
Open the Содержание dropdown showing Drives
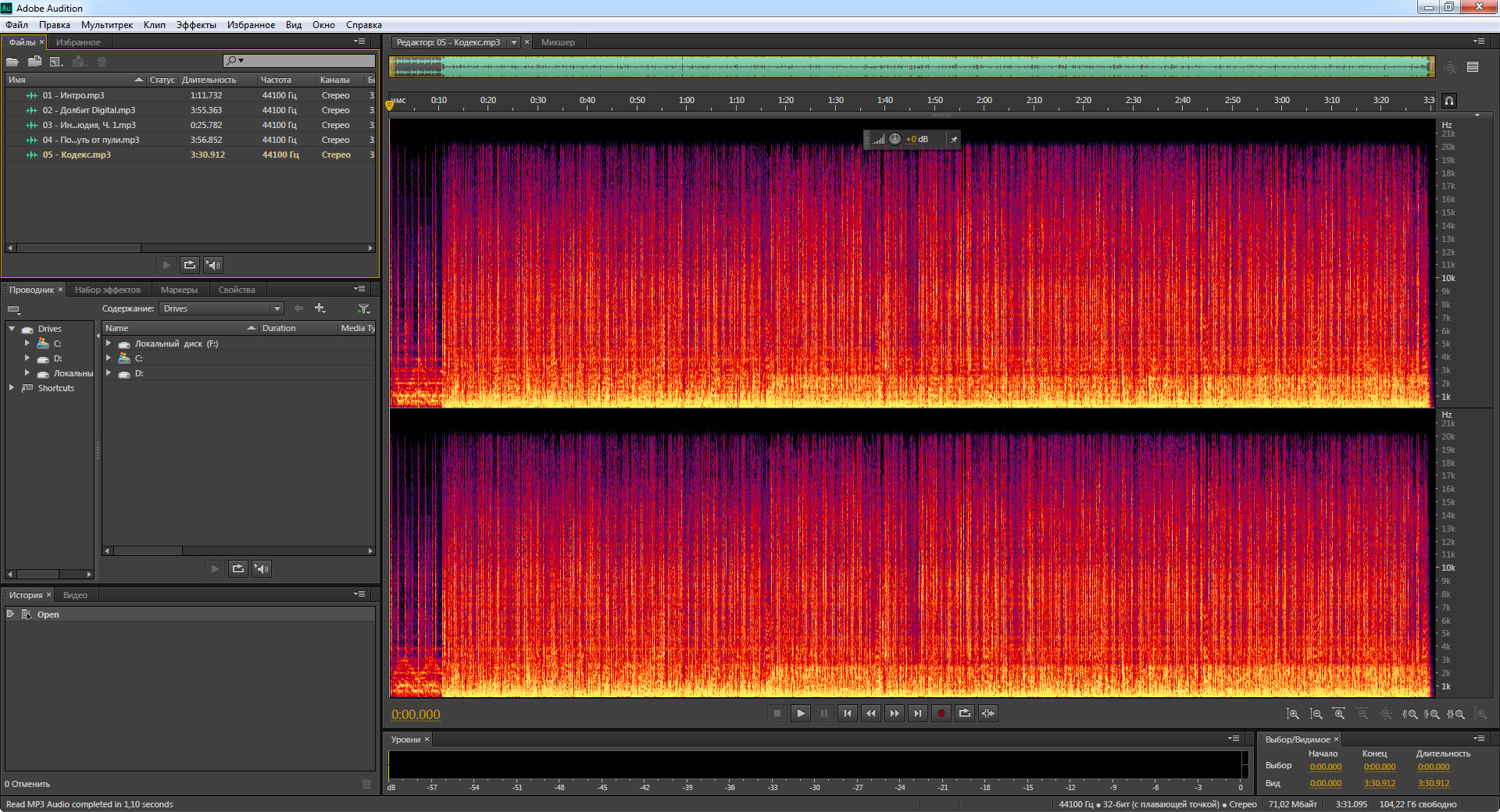coord(222,309)
